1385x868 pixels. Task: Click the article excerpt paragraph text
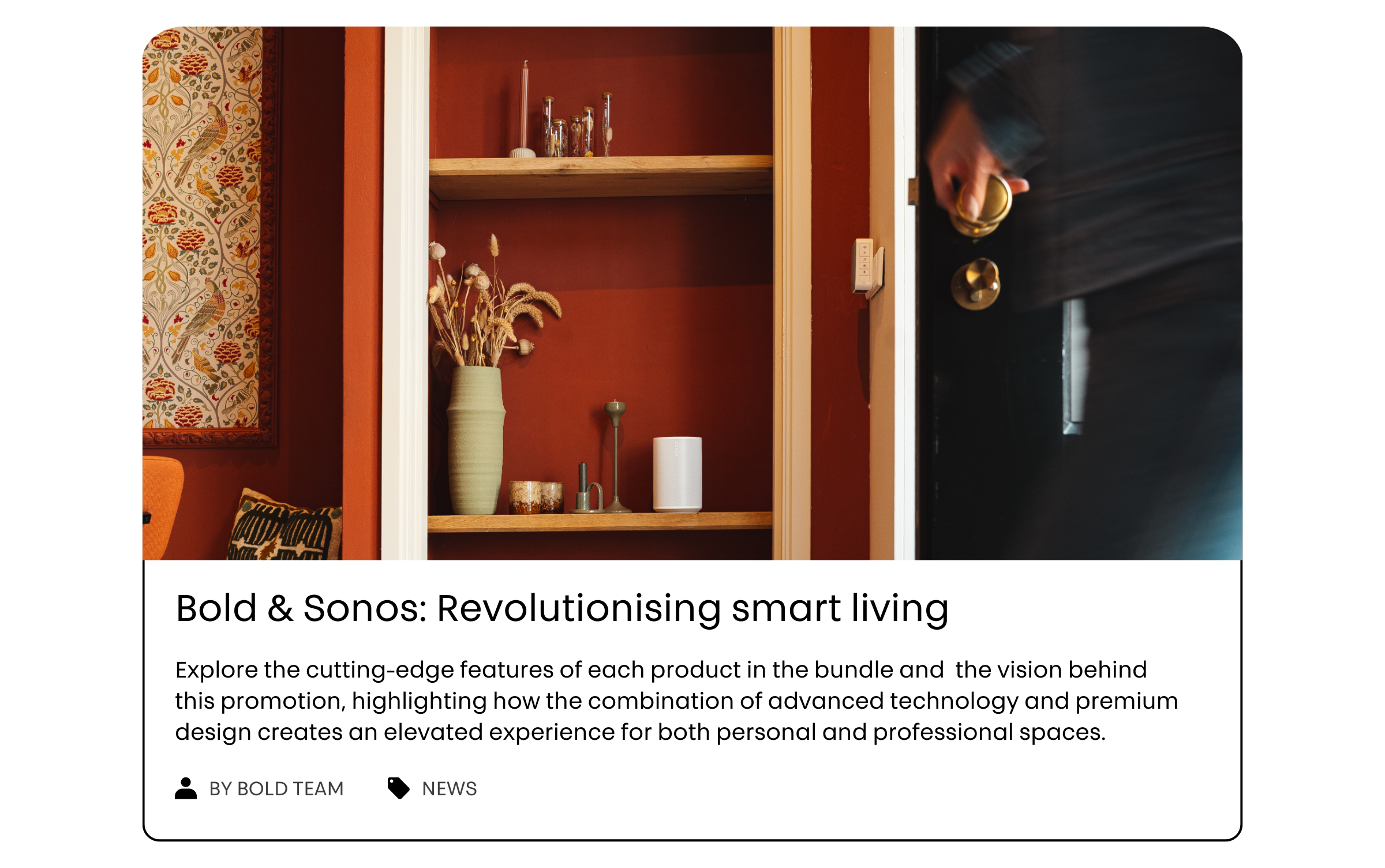676,701
